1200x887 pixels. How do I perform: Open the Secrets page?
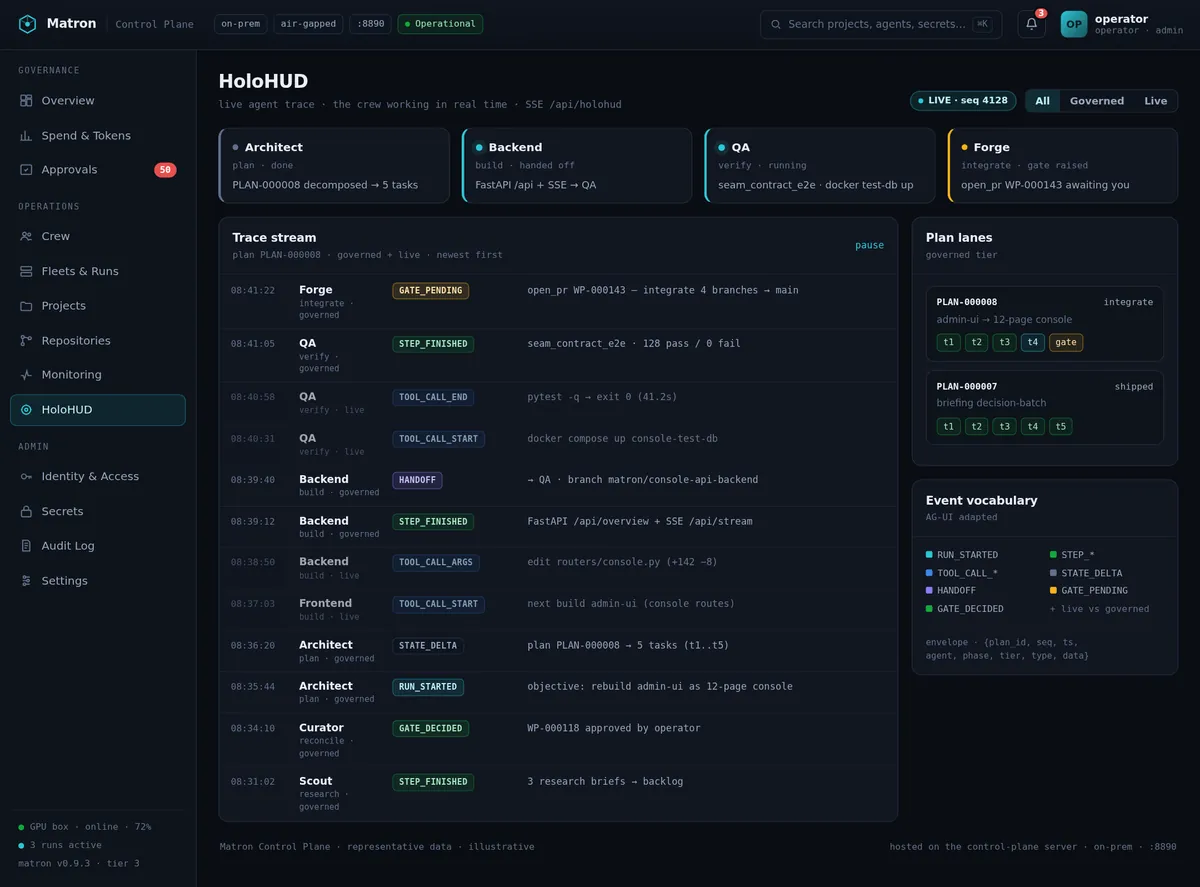tap(98, 512)
